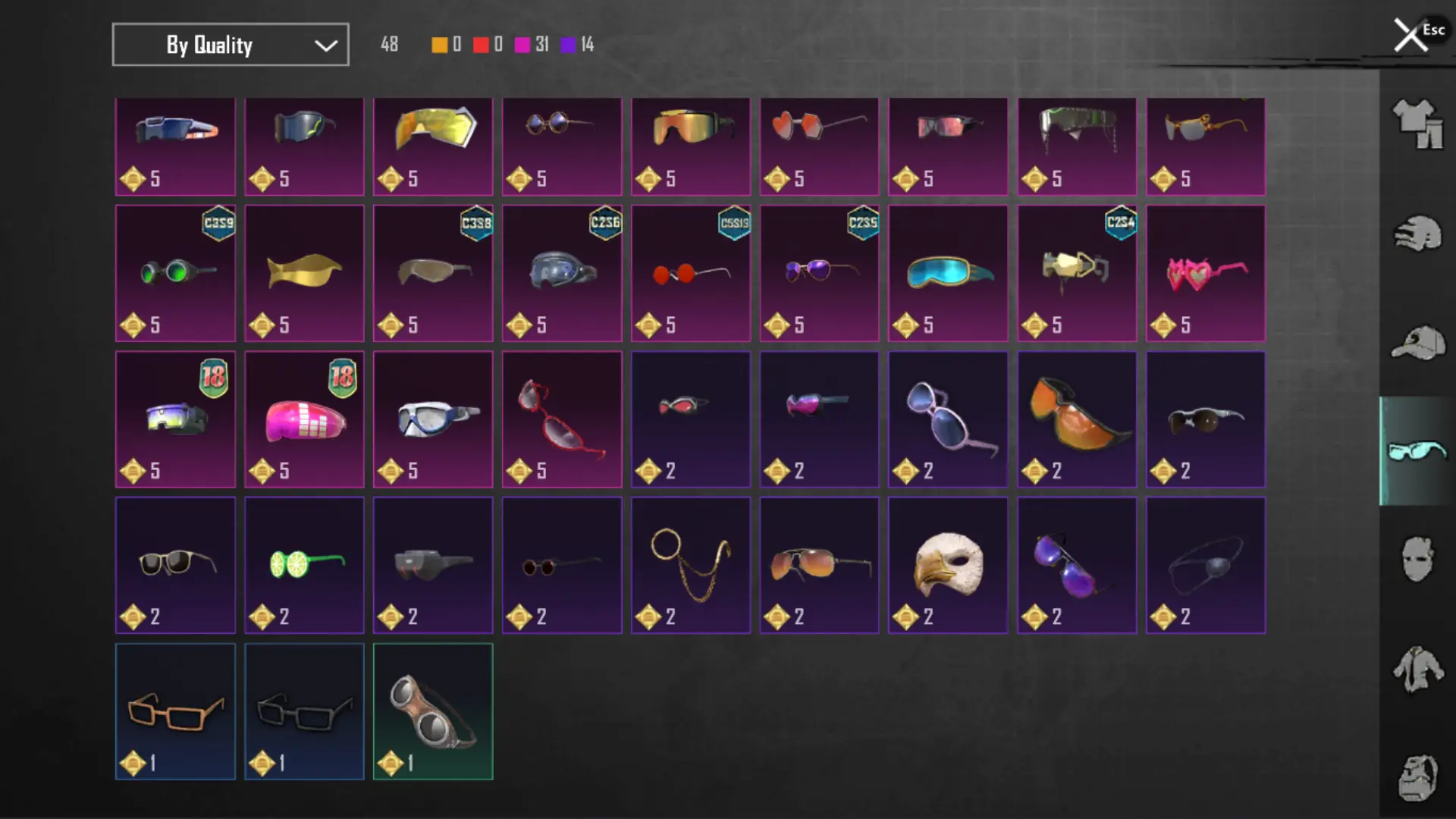1456x819 pixels.
Task: Filter by the magenta quality swatch
Action: (522, 45)
